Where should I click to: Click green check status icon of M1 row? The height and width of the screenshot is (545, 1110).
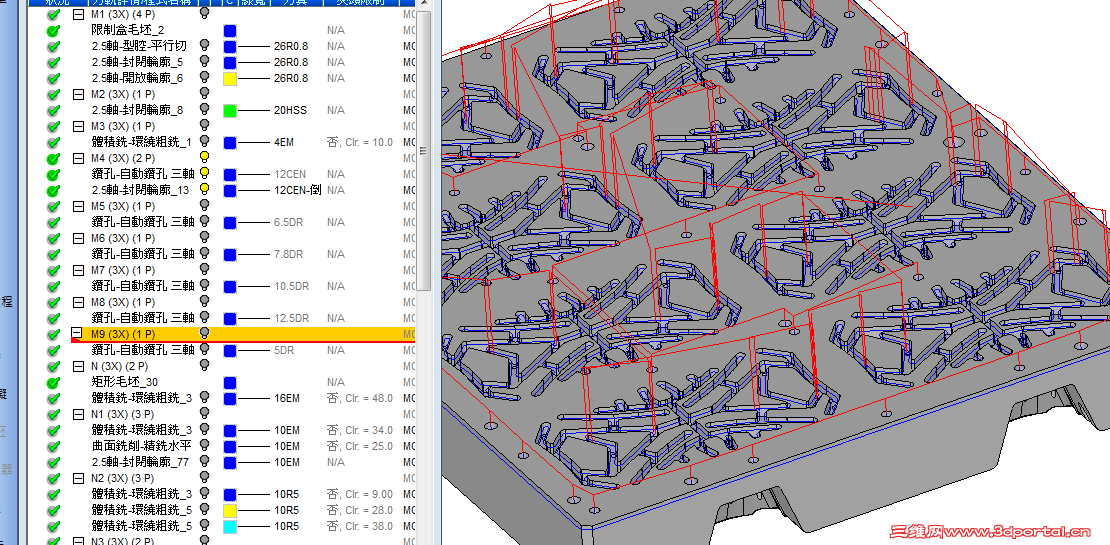53,14
